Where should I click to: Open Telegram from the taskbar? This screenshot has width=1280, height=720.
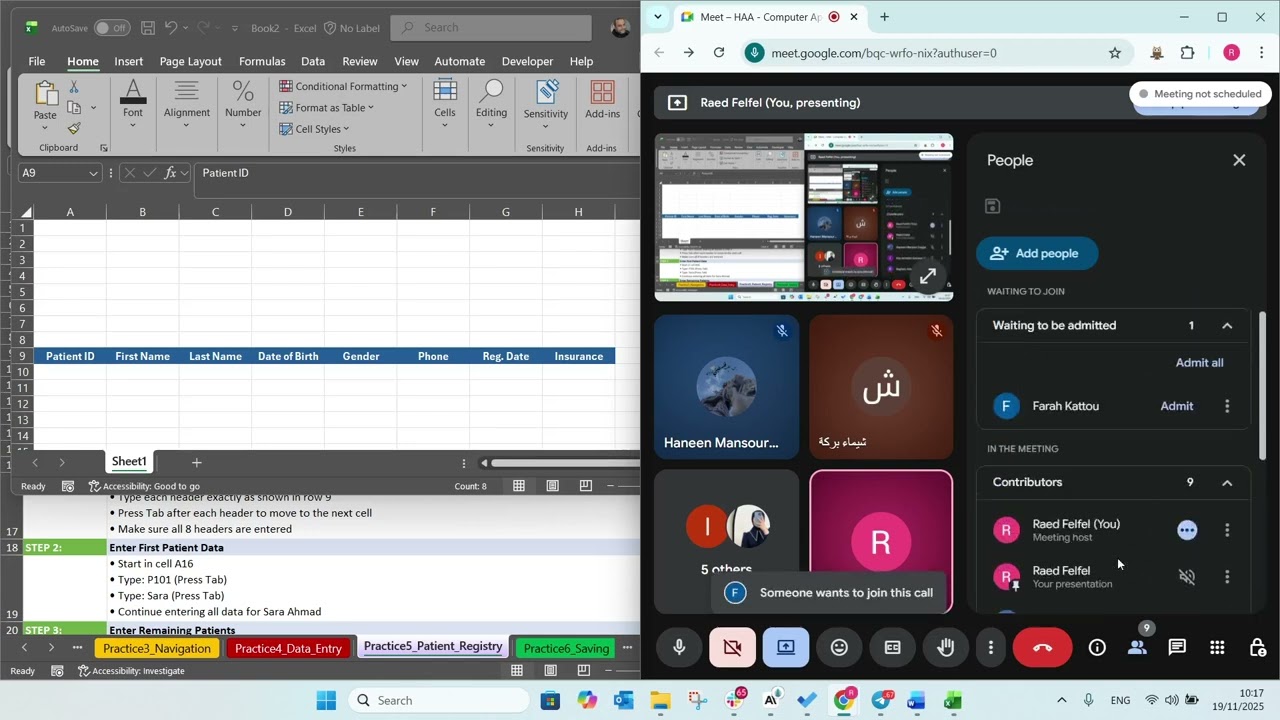pos(880,701)
